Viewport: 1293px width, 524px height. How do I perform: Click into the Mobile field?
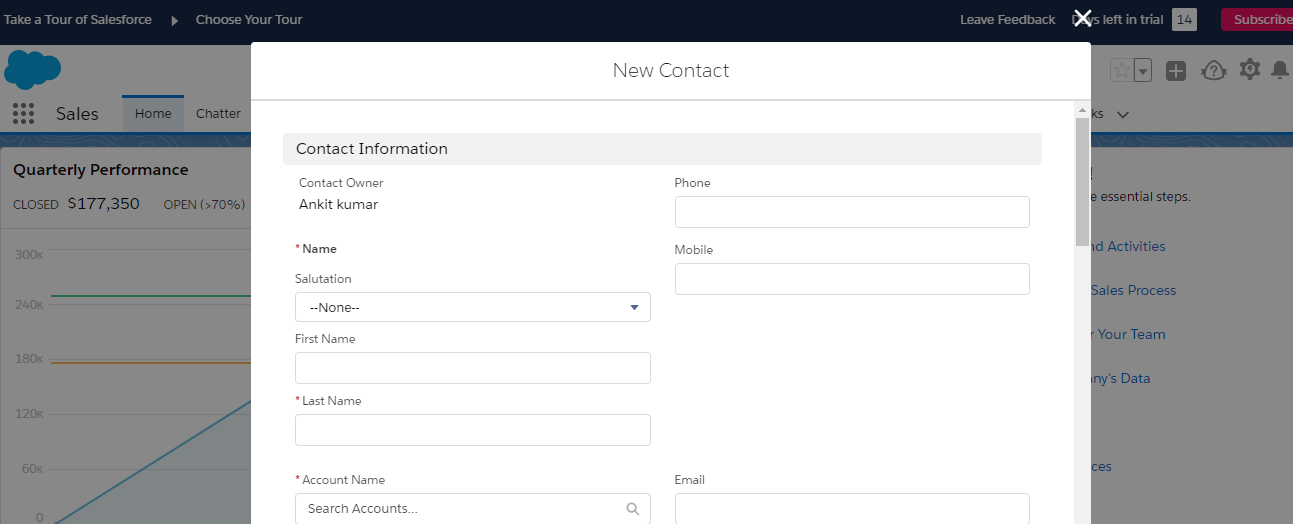[x=852, y=279]
